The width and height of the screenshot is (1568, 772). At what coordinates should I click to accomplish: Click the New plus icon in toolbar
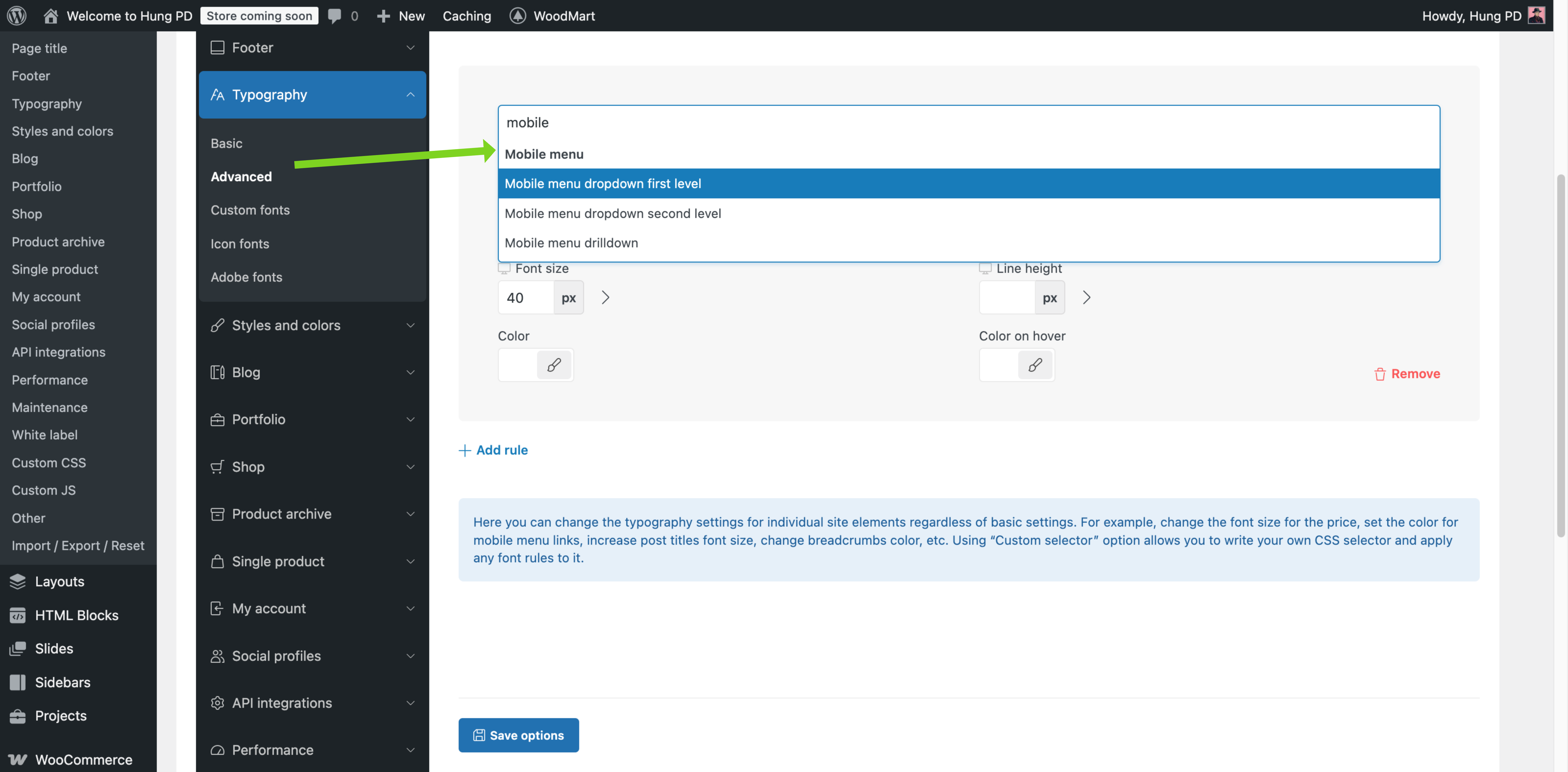pyautogui.click(x=383, y=16)
